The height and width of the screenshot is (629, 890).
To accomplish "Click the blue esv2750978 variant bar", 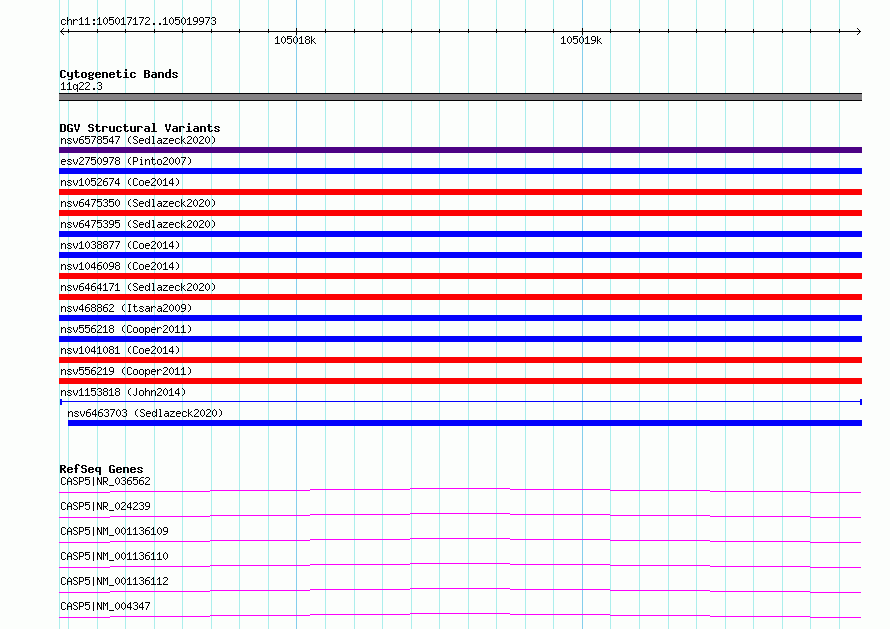I will point(460,171).
